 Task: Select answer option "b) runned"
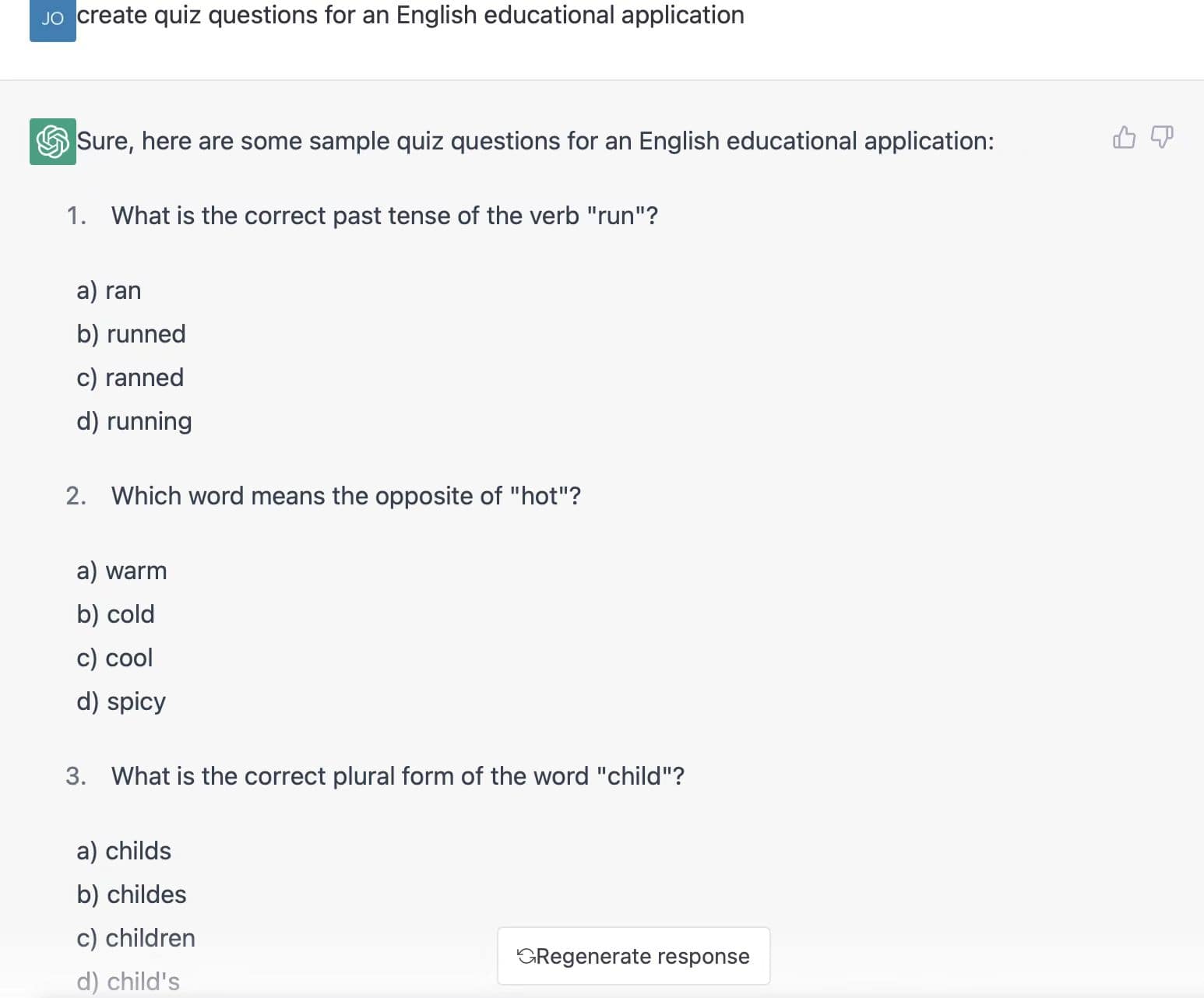(x=131, y=334)
